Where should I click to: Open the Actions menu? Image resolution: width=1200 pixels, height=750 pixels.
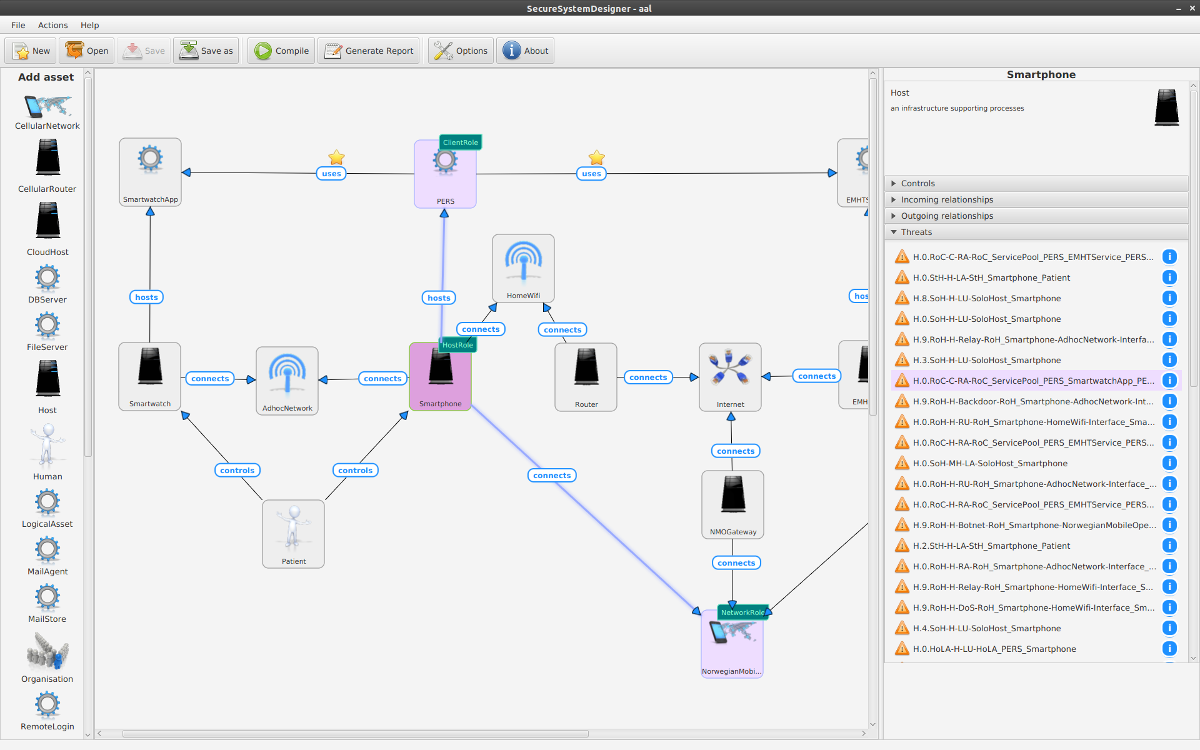(53, 25)
